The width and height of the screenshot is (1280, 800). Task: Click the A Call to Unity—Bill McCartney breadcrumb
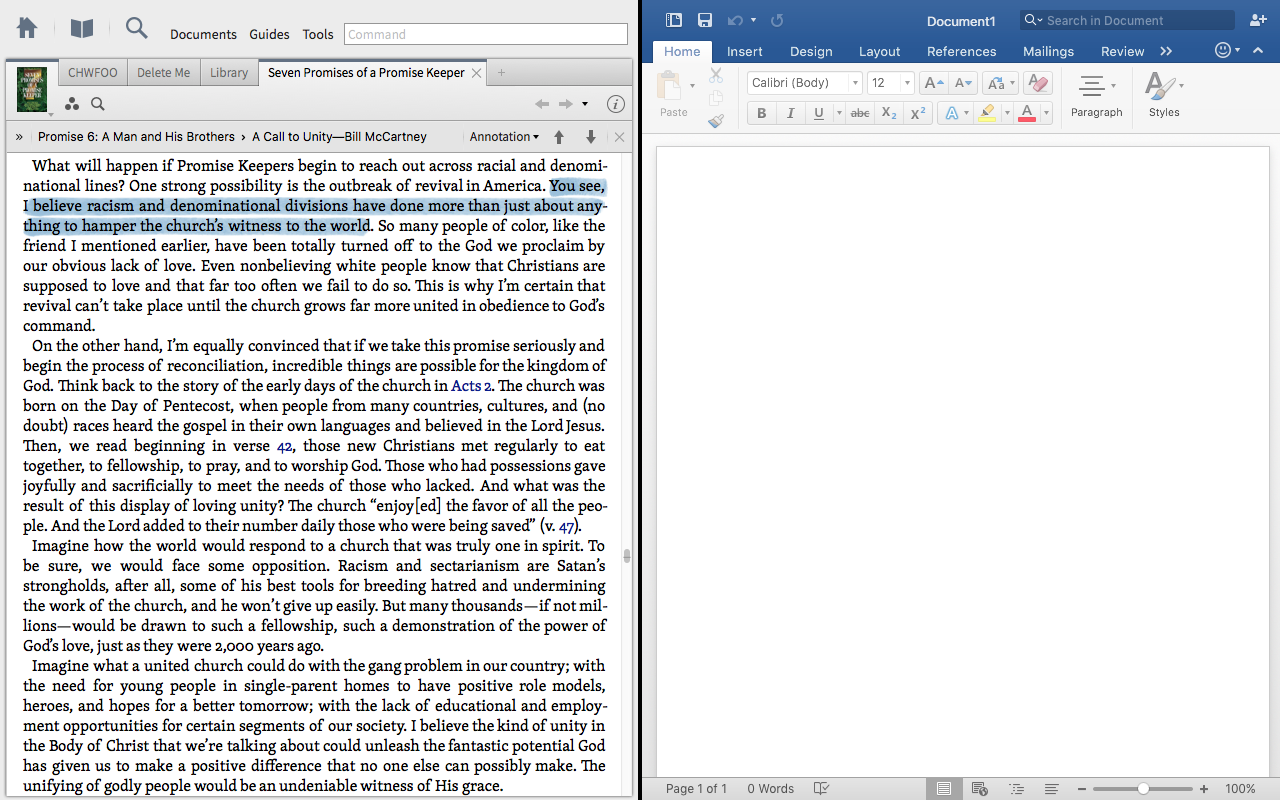tap(339, 137)
